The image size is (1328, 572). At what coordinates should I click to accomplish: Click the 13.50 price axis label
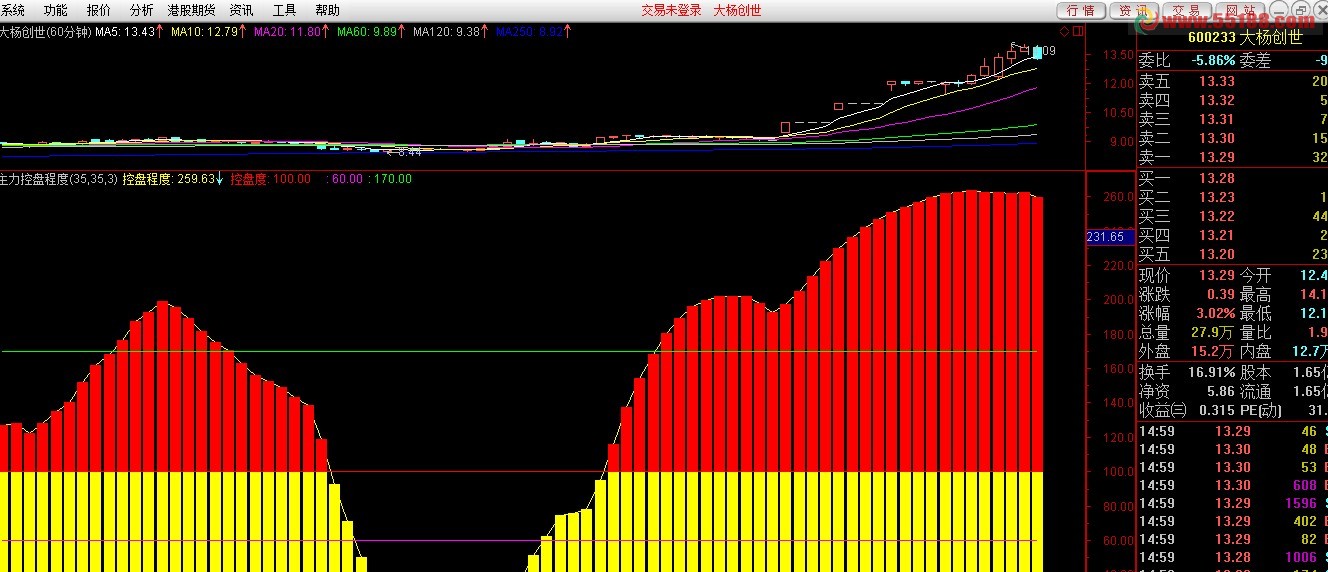pos(1120,55)
